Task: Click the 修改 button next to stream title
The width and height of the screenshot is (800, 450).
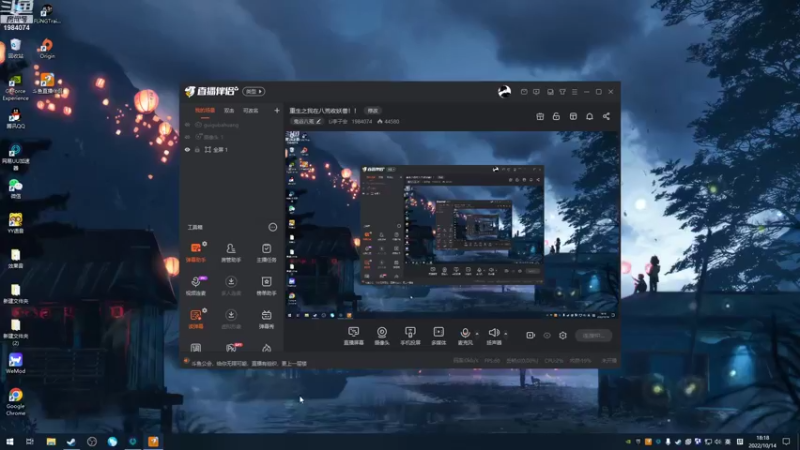Action: [x=373, y=111]
